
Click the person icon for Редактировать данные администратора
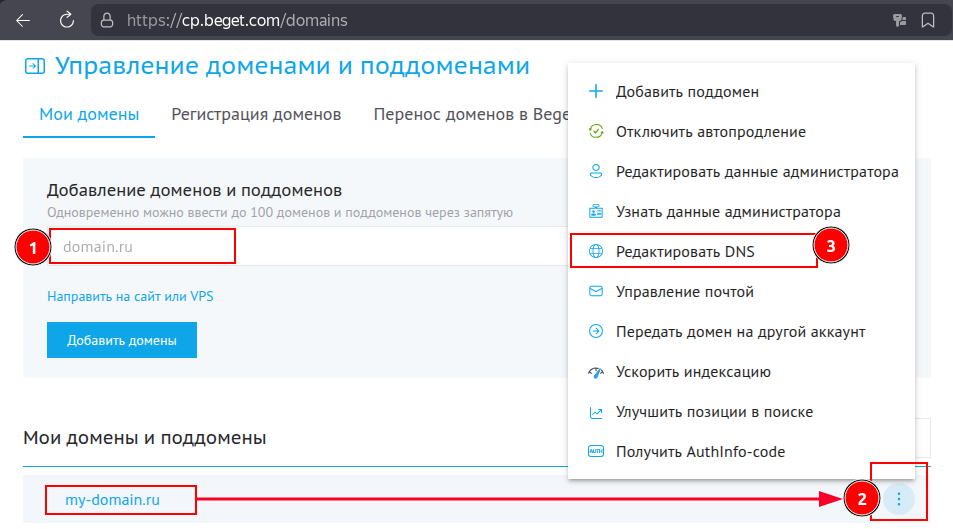point(596,171)
